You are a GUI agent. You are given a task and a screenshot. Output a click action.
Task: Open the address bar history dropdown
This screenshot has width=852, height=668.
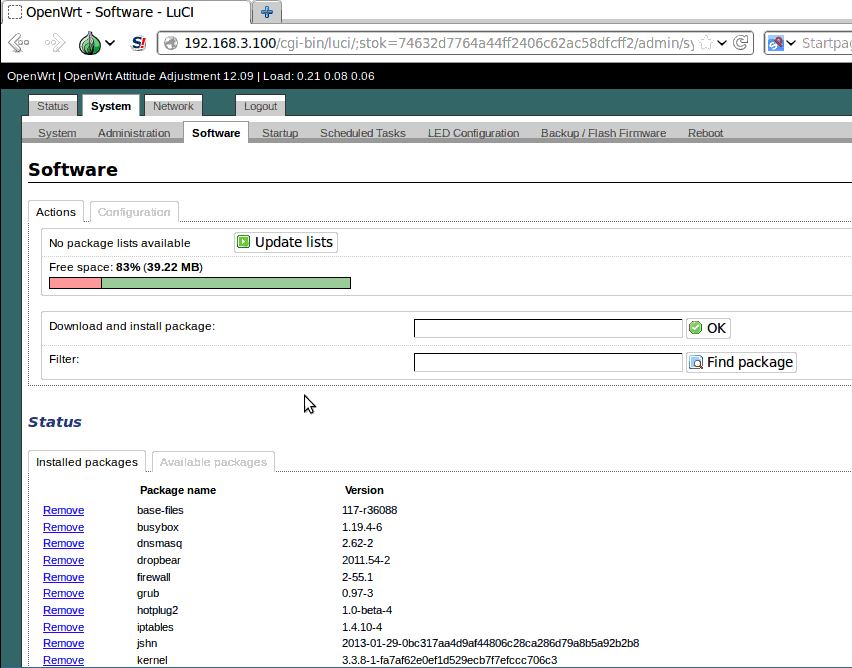tap(721, 43)
